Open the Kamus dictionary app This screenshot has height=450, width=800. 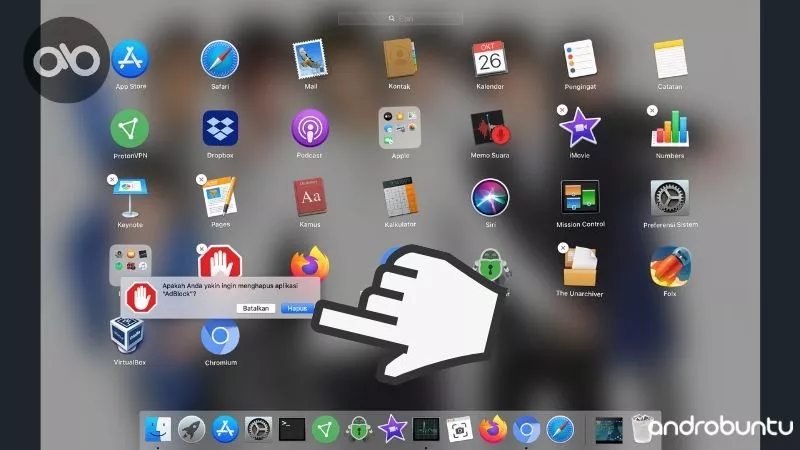pyautogui.click(x=310, y=197)
